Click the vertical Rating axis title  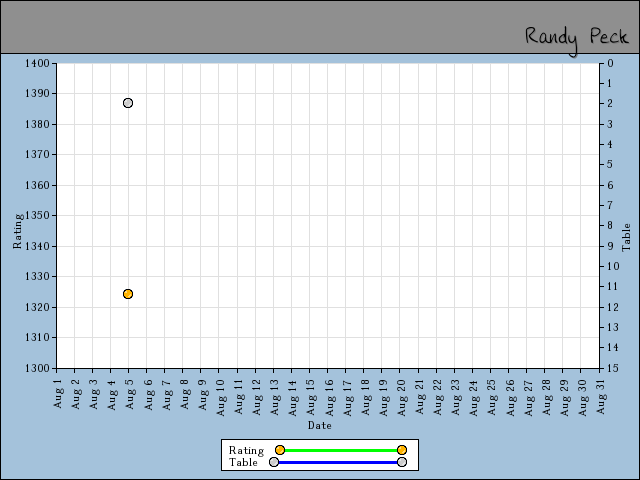18,231
